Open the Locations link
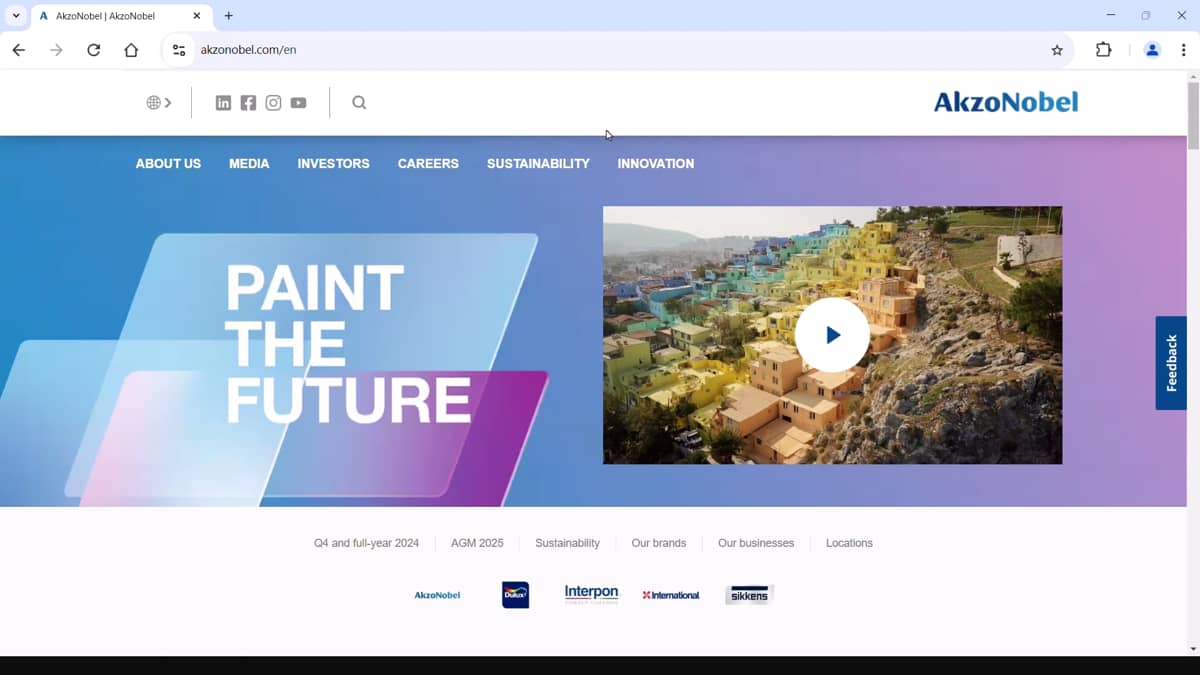Viewport: 1200px width, 675px height. (849, 543)
